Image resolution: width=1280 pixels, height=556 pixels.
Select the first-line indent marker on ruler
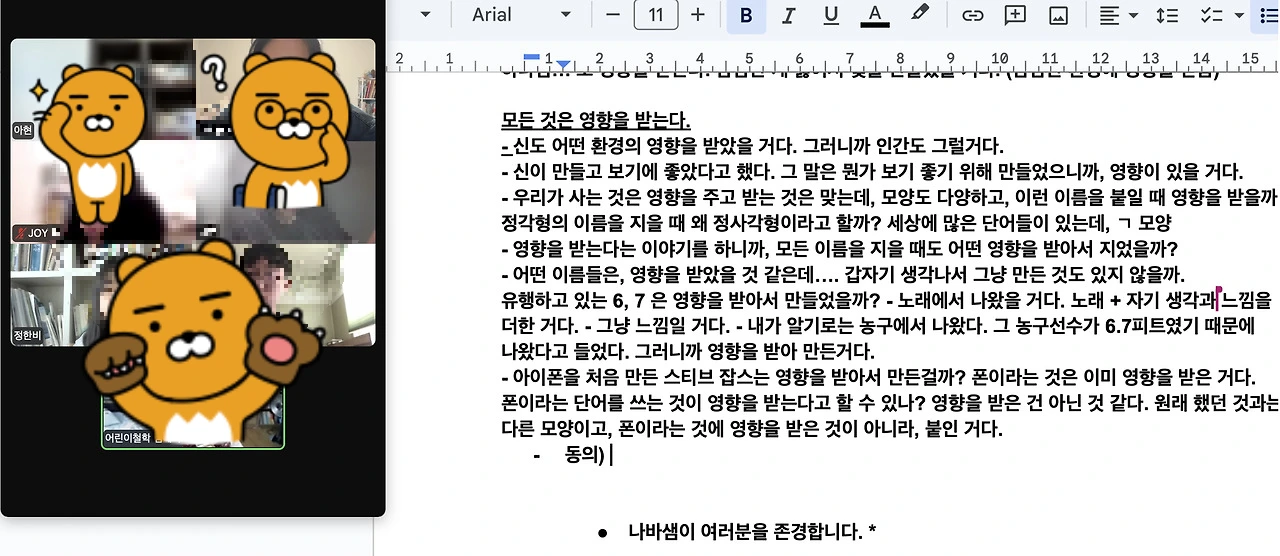tap(532, 55)
